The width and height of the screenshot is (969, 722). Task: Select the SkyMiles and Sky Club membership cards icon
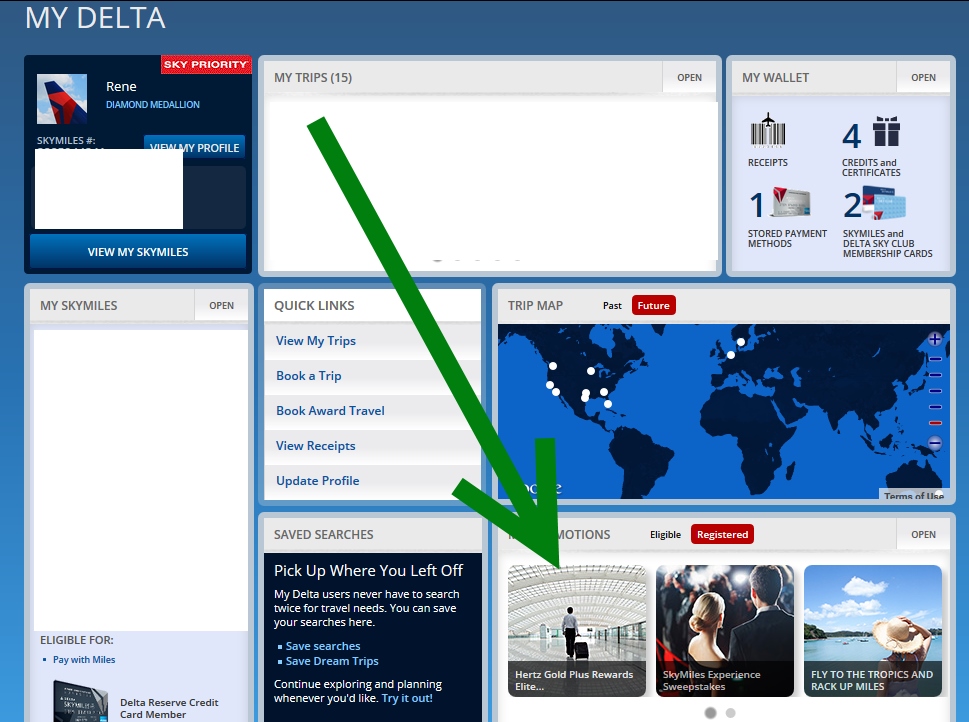coord(885,204)
